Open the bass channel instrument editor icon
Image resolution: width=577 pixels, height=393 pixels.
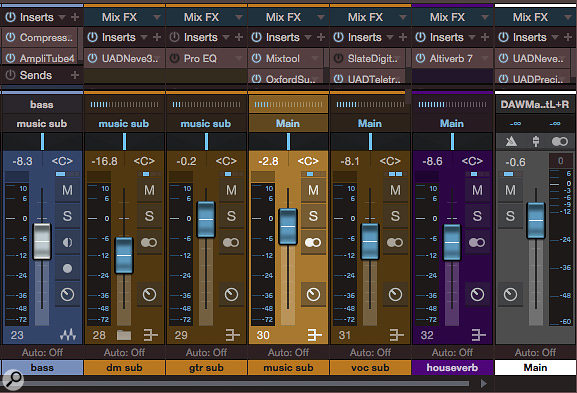coord(68,335)
